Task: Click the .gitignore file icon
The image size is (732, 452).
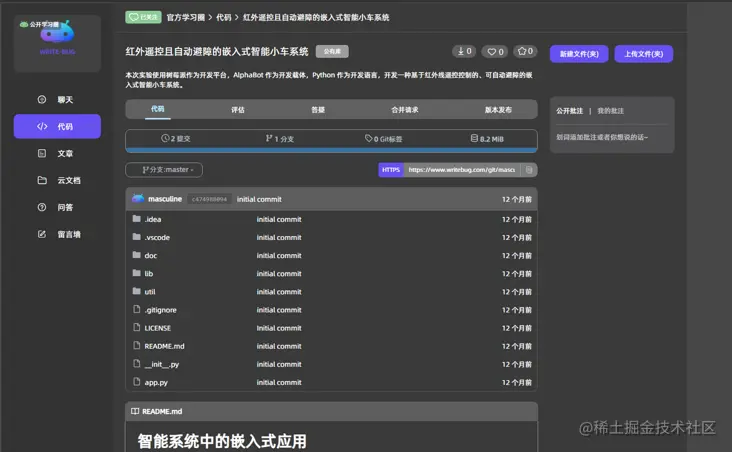Action: (x=136, y=309)
